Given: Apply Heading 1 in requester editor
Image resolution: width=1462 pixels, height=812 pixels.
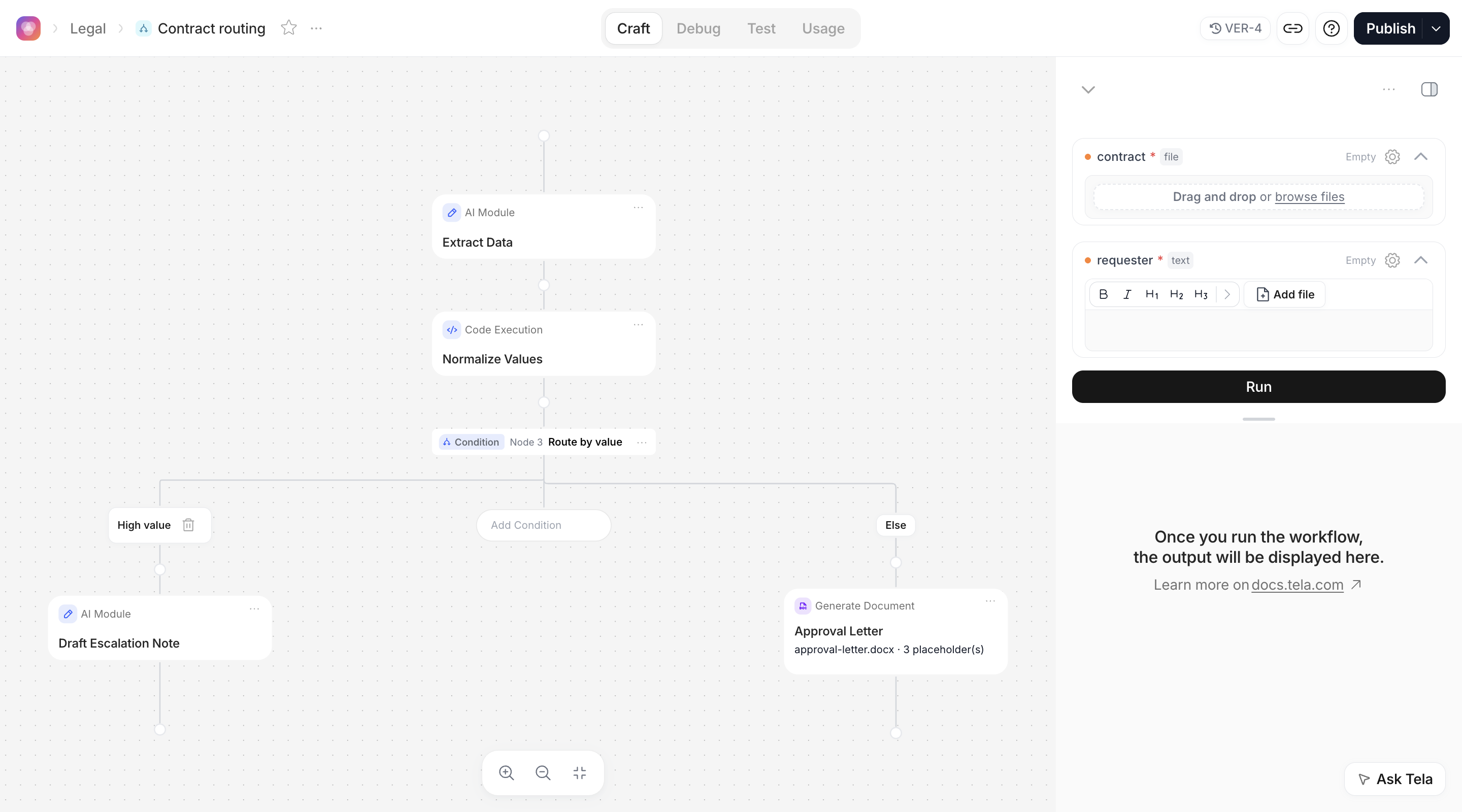Looking at the screenshot, I should 1151,294.
